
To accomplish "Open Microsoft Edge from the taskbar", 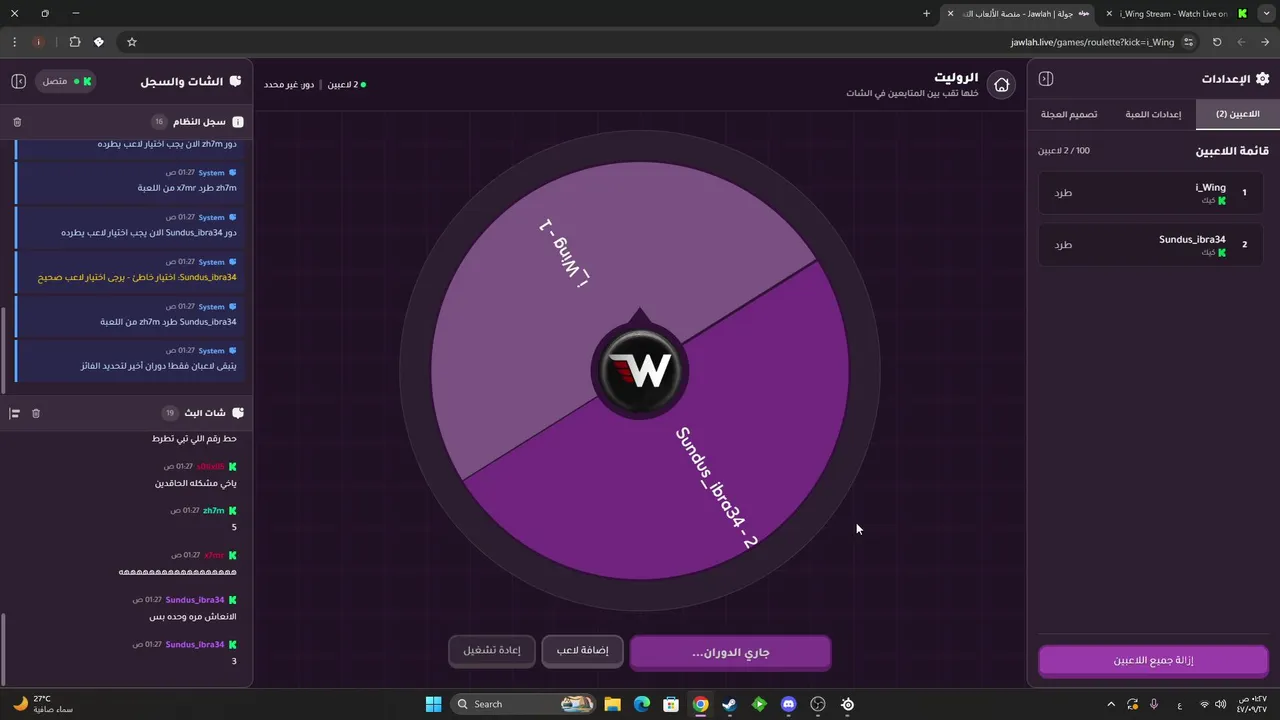I will 642,704.
